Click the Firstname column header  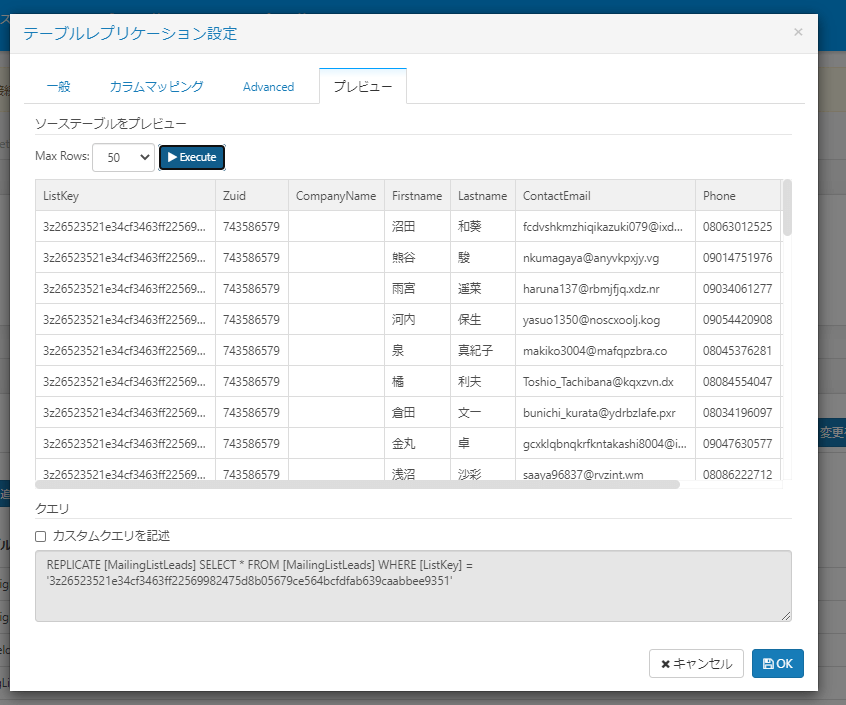tap(417, 196)
